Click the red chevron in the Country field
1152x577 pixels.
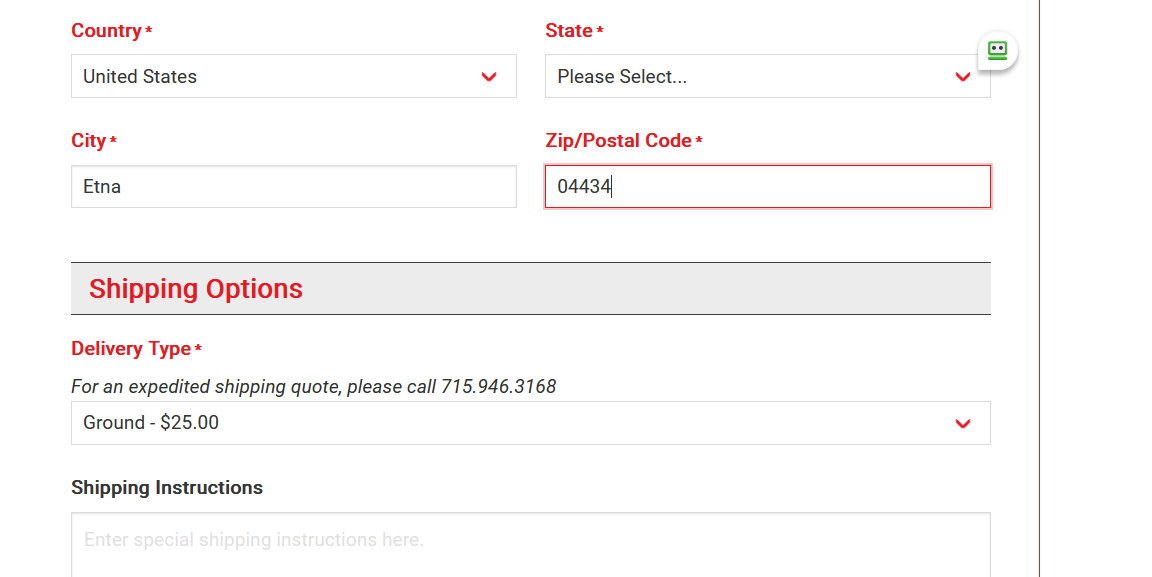(x=489, y=76)
